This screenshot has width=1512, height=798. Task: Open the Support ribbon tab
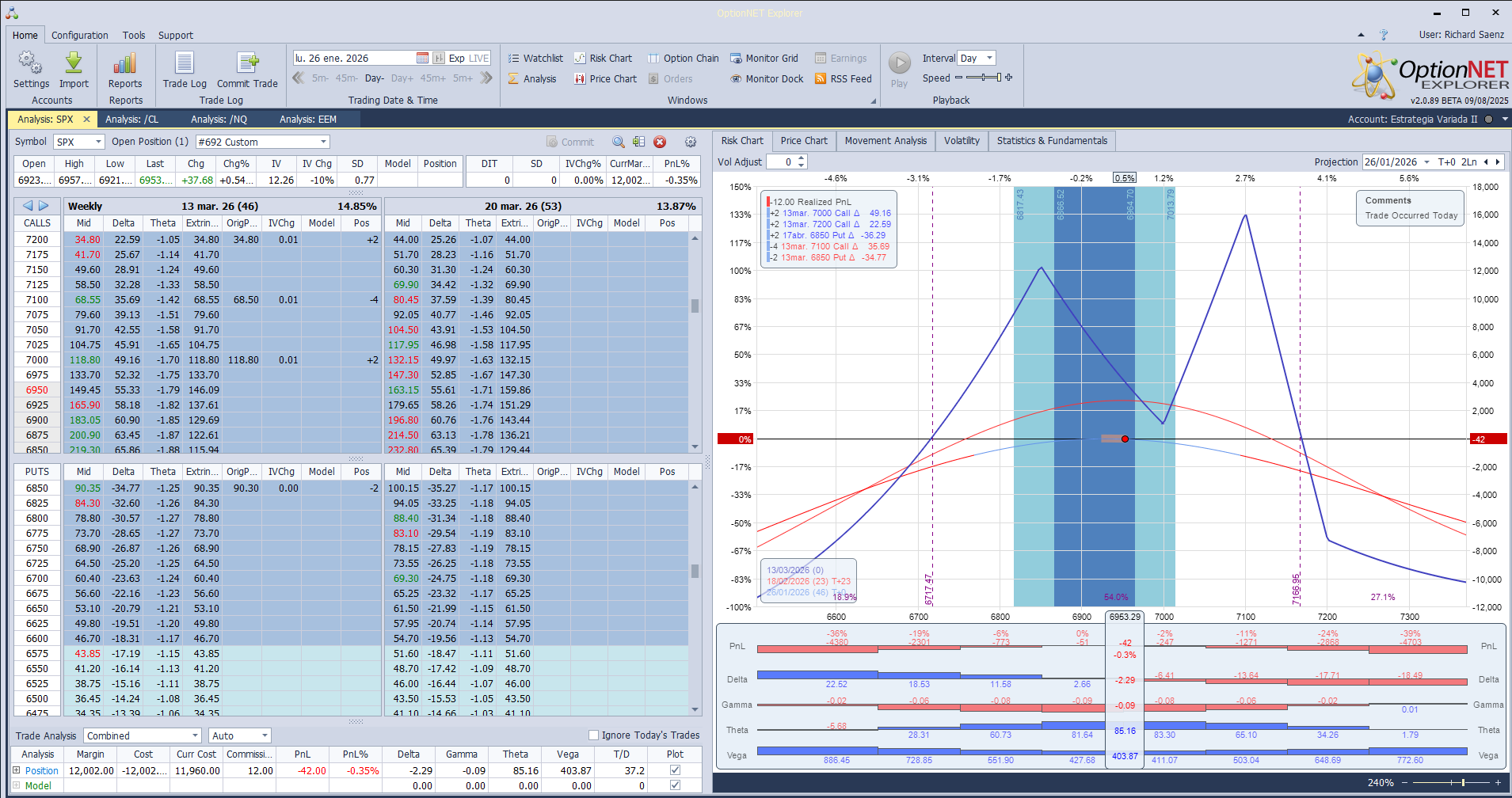coord(176,35)
